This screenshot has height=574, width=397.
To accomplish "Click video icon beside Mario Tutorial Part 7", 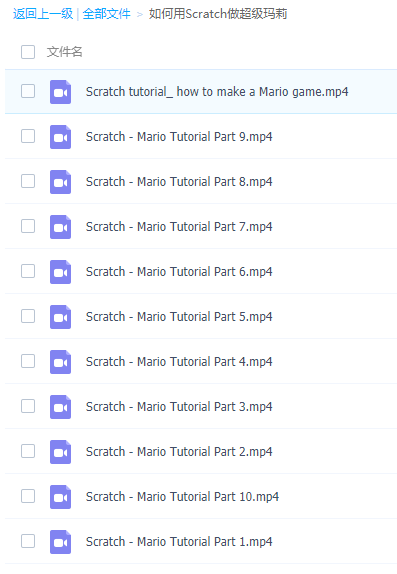I will coord(60,227).
